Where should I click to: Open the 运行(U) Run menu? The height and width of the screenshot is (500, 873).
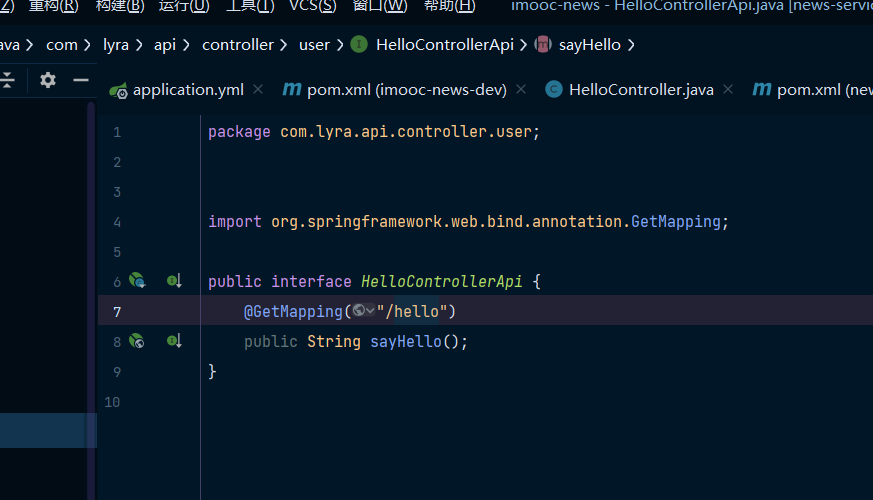click(x=184, y=6)
